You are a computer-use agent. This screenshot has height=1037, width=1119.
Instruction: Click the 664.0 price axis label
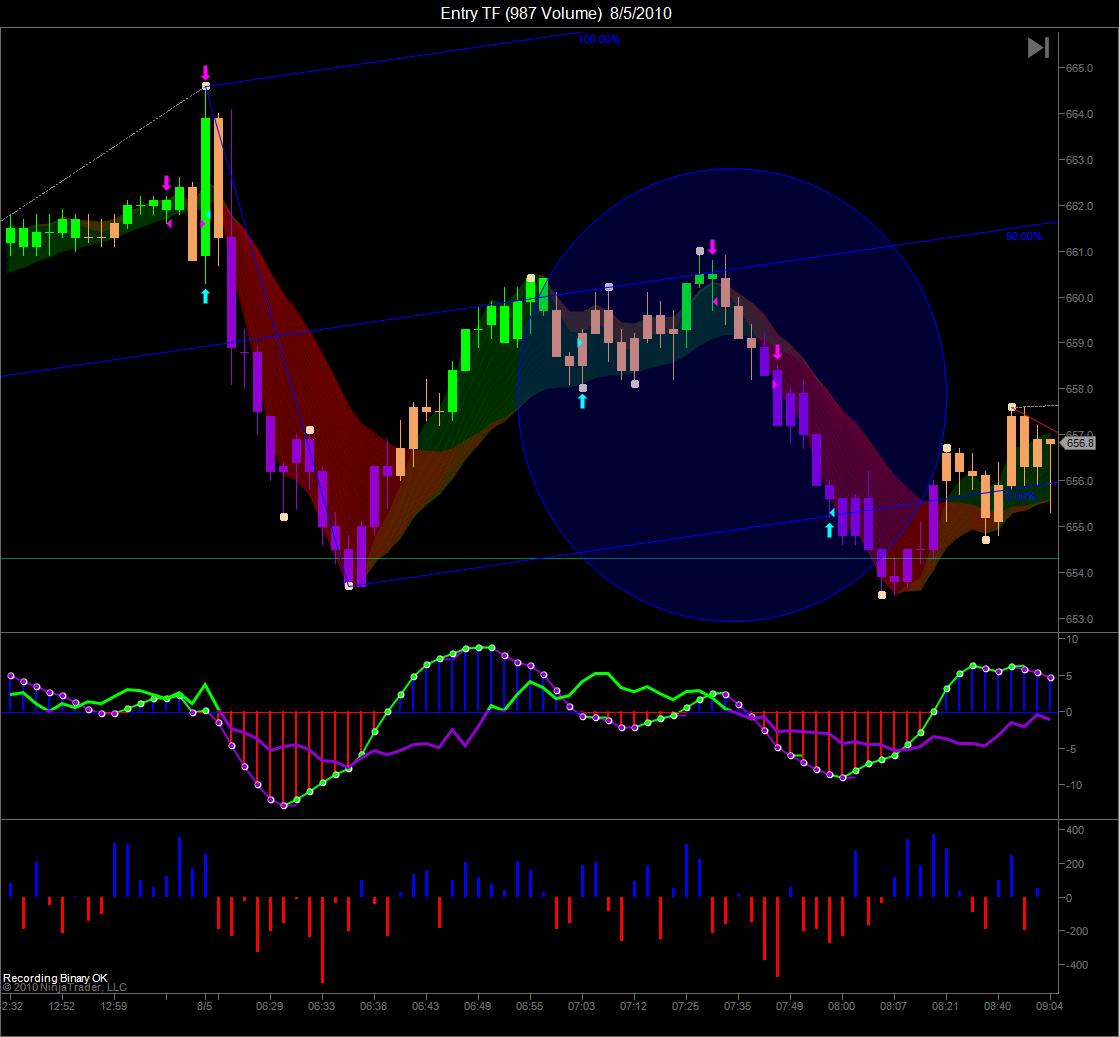click(1078, 114)
